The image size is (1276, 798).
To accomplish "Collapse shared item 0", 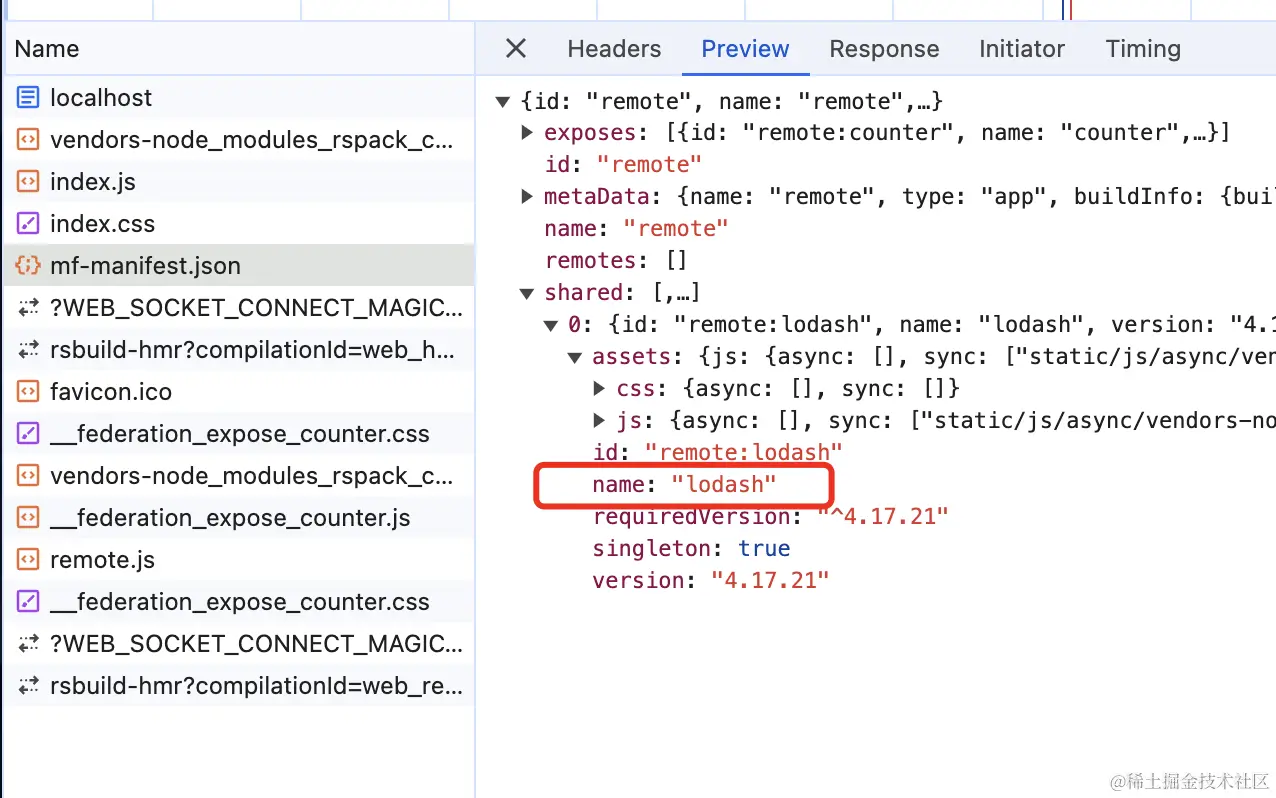I will pyautogui.click(x=551, y=325).
